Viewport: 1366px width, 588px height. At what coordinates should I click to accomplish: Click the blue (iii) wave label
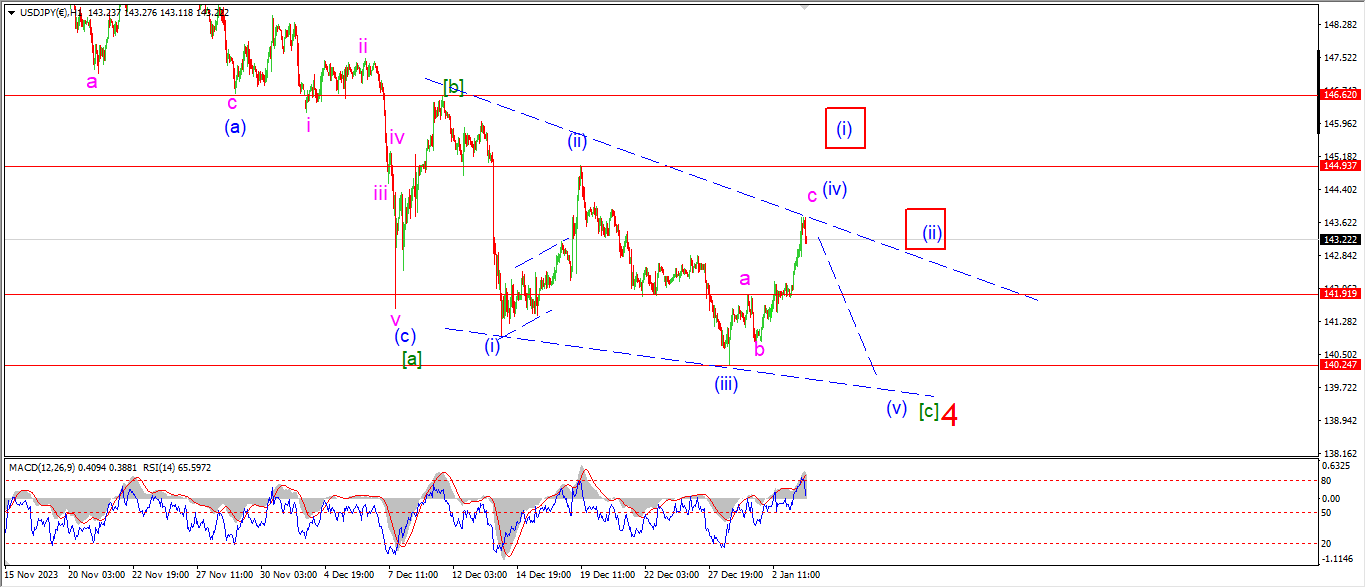coord(726,383)
